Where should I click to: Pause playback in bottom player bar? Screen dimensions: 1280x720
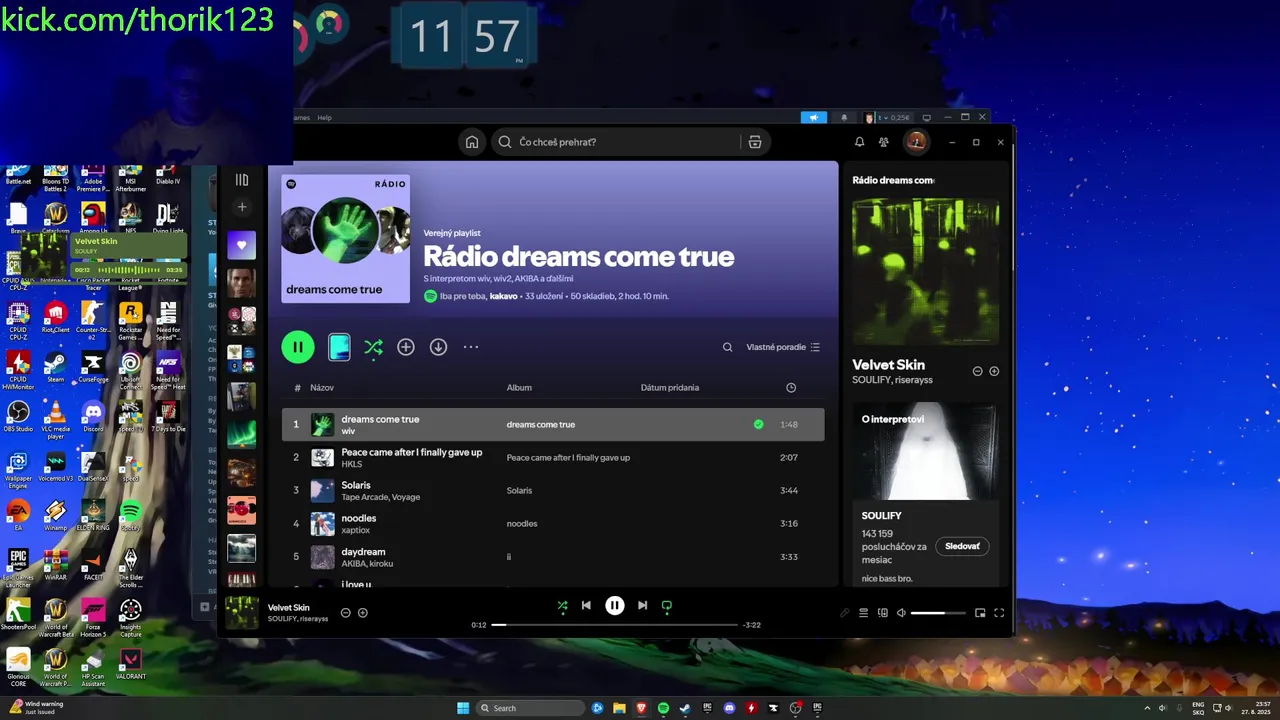[615, 605]
